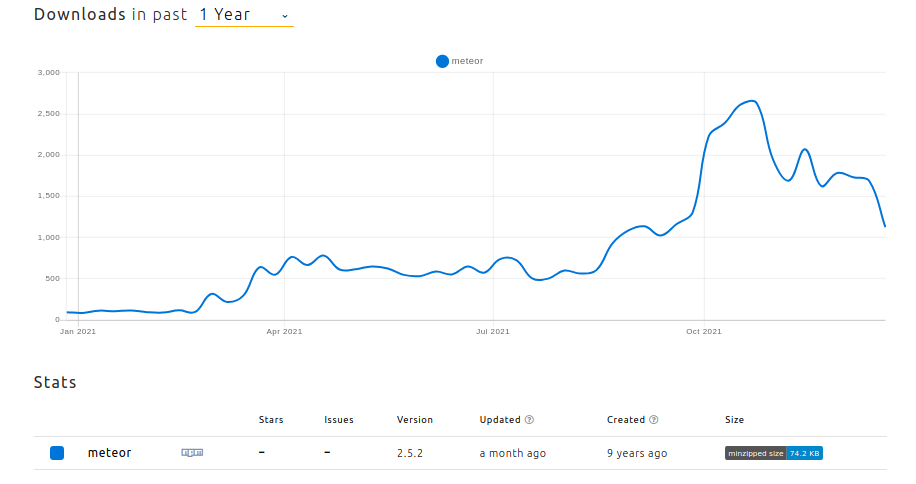This screenshot has height=484, width=916.
Task: Click the Apr 2021 axis label
Action: click(x=285, y=330)
